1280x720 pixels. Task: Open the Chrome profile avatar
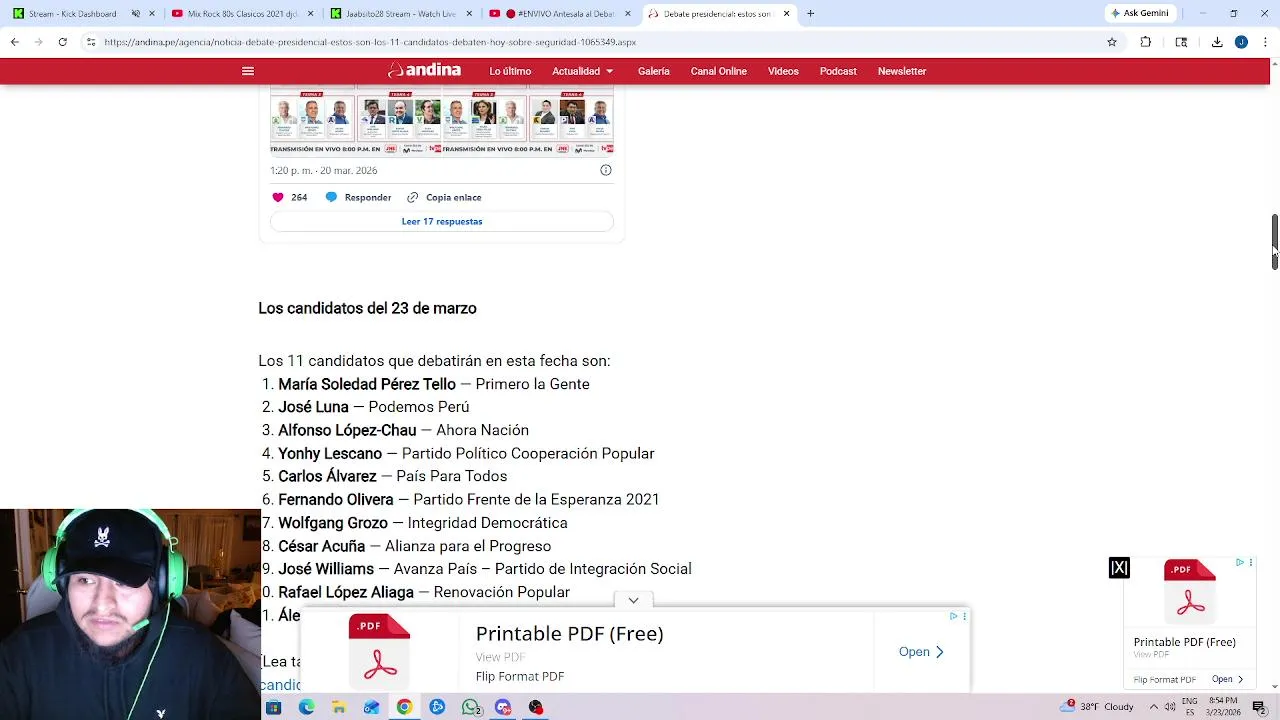(x=1241, y=42)
